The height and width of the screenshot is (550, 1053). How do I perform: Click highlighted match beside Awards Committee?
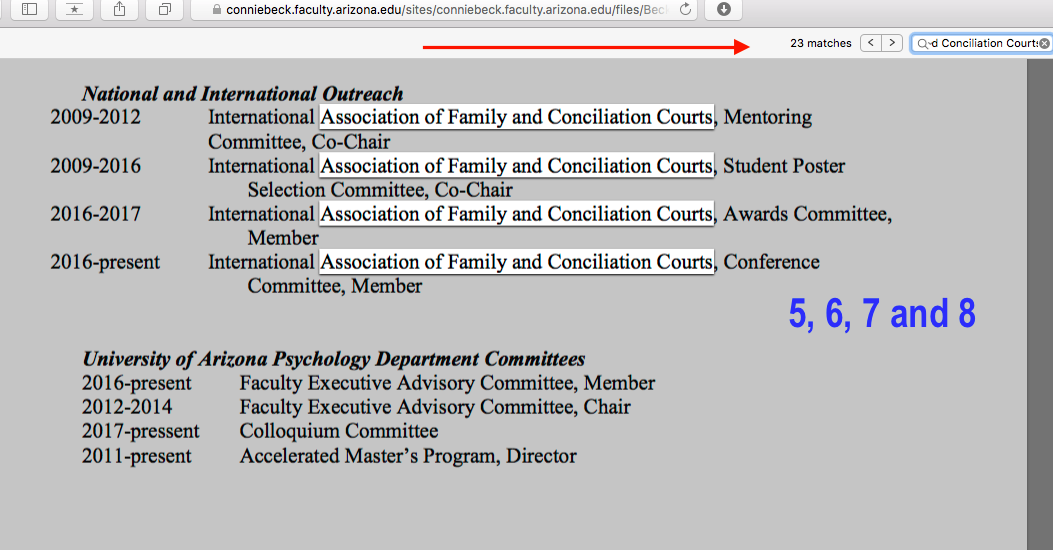pyautogui.click(x=516, y=214)
